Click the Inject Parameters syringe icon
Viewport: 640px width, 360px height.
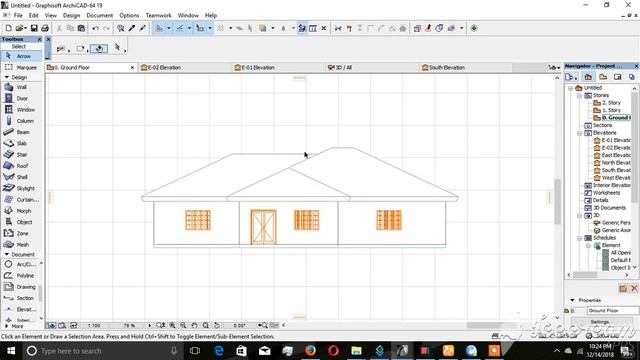pyautogui.click(x=142, y=28)
